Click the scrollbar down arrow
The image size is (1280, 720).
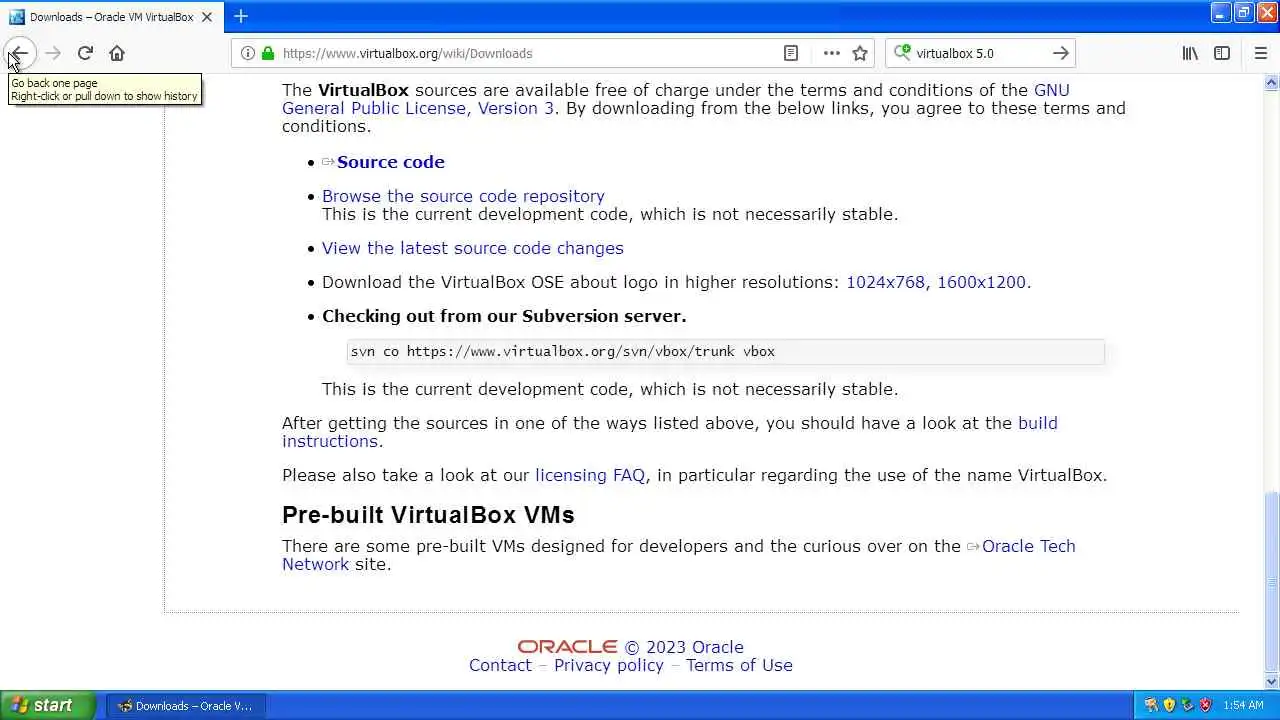coord(1271,681)
